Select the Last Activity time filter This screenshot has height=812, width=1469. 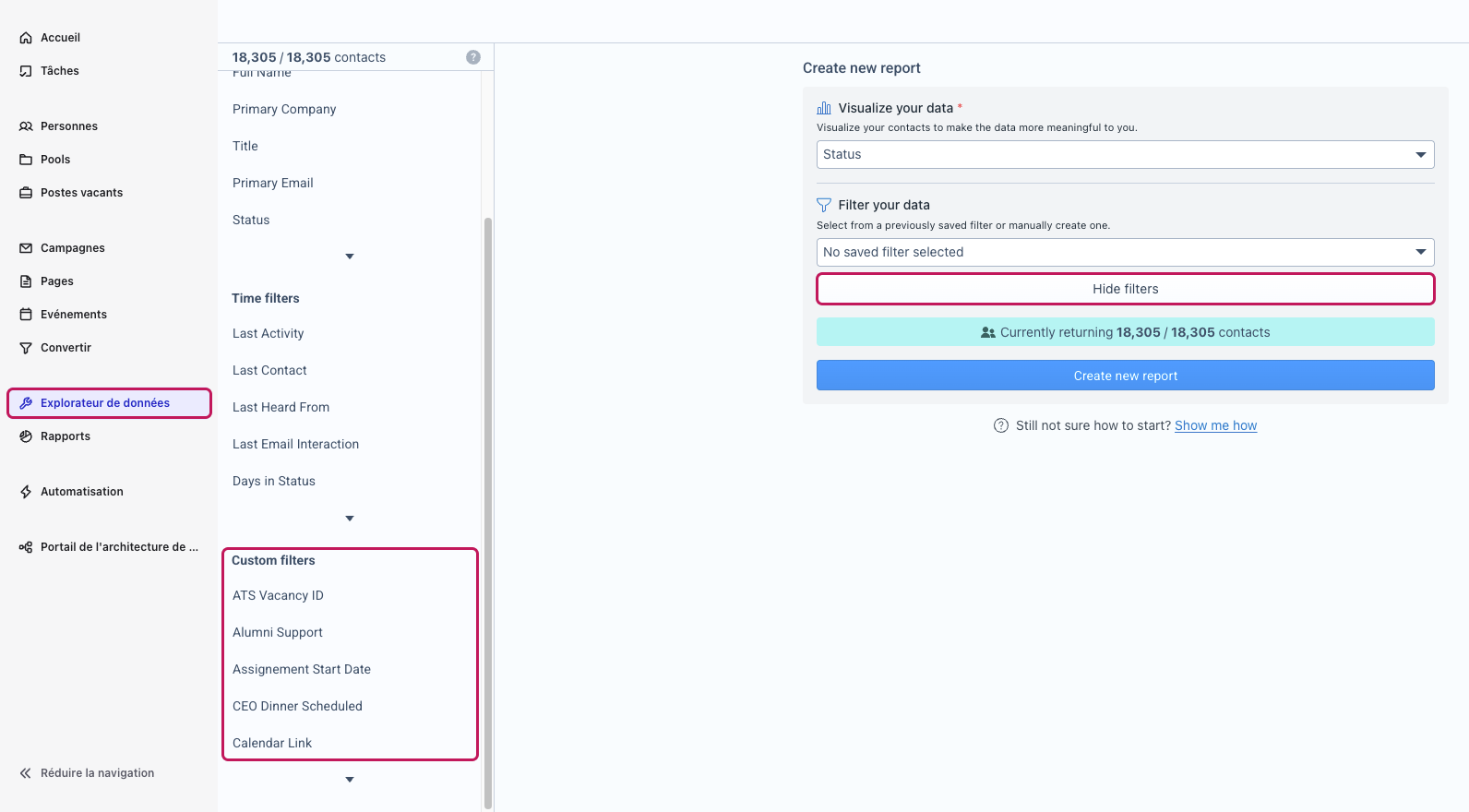(x=268, y=334)
